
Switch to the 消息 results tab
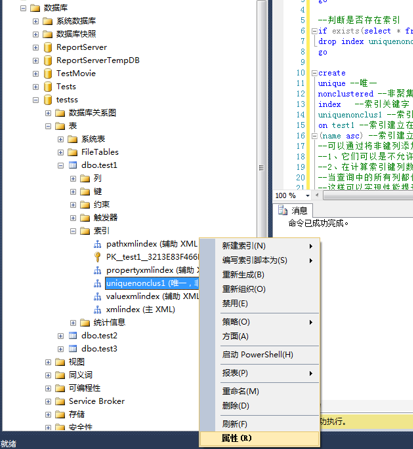(x=293, y=210)
